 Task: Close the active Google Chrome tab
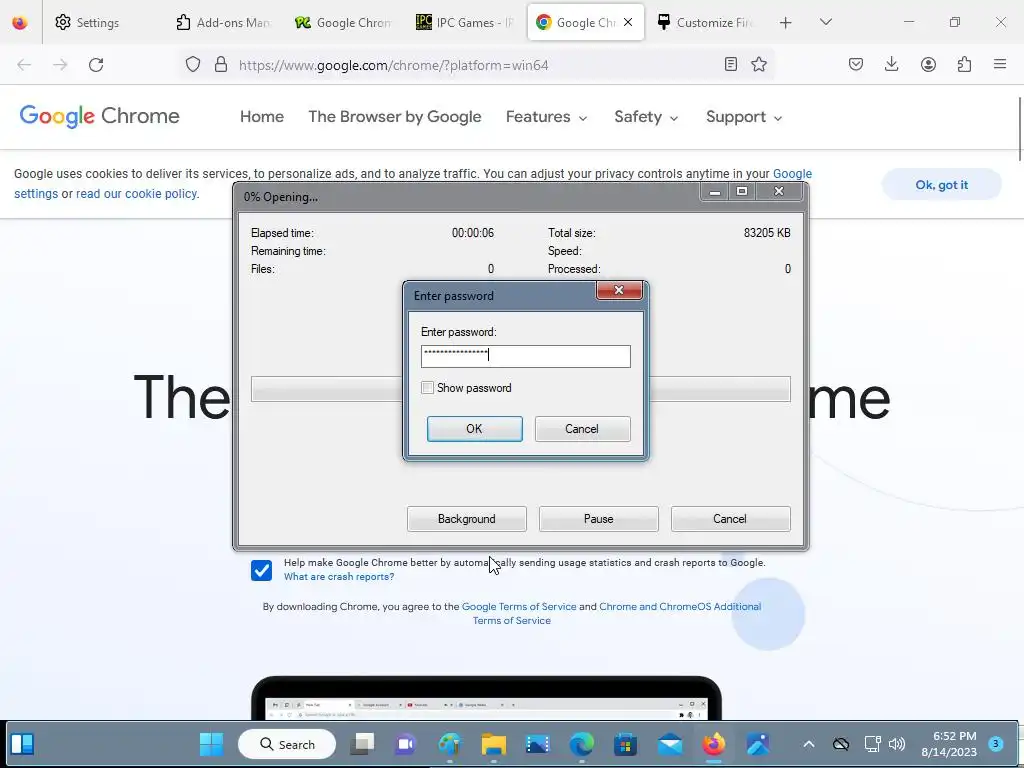(x=628, y=22)
